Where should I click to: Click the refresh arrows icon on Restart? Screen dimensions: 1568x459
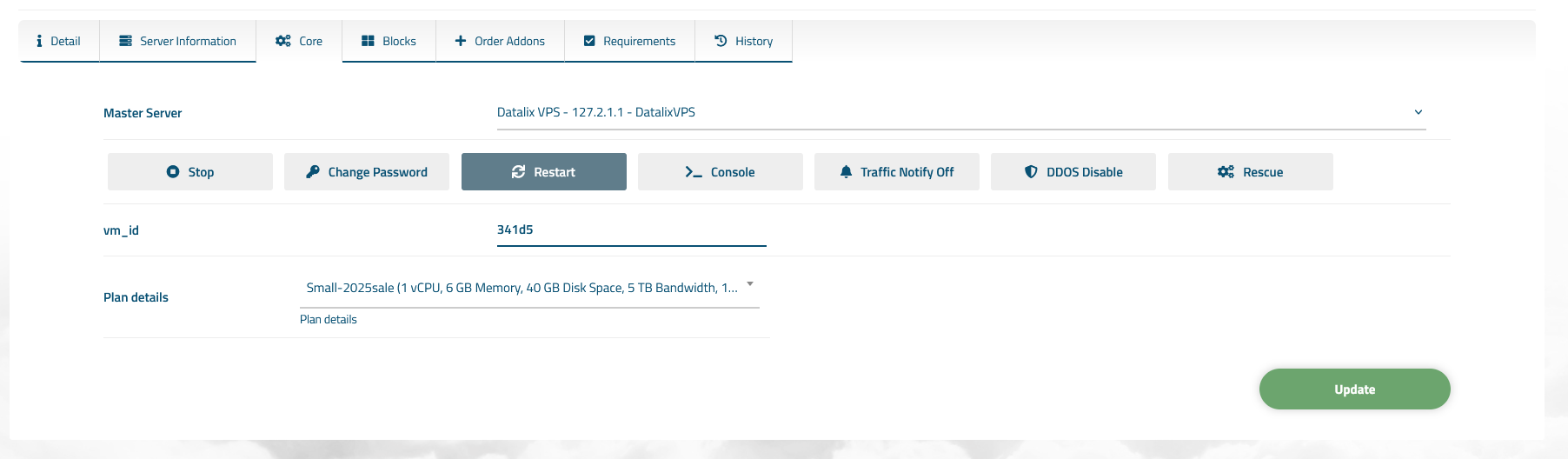click(x=518, y=172)
